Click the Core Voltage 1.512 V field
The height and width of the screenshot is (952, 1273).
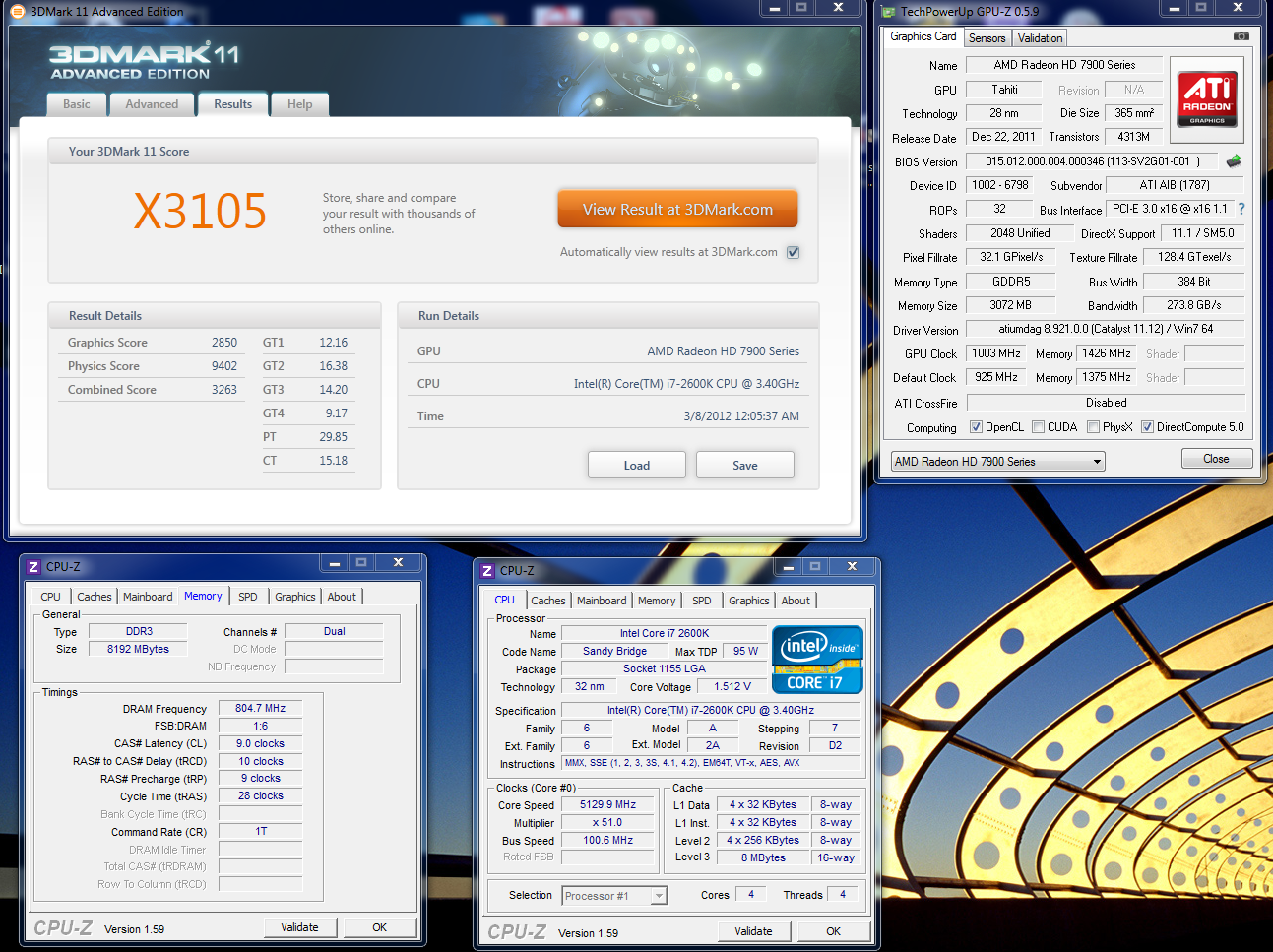point(733,686)
